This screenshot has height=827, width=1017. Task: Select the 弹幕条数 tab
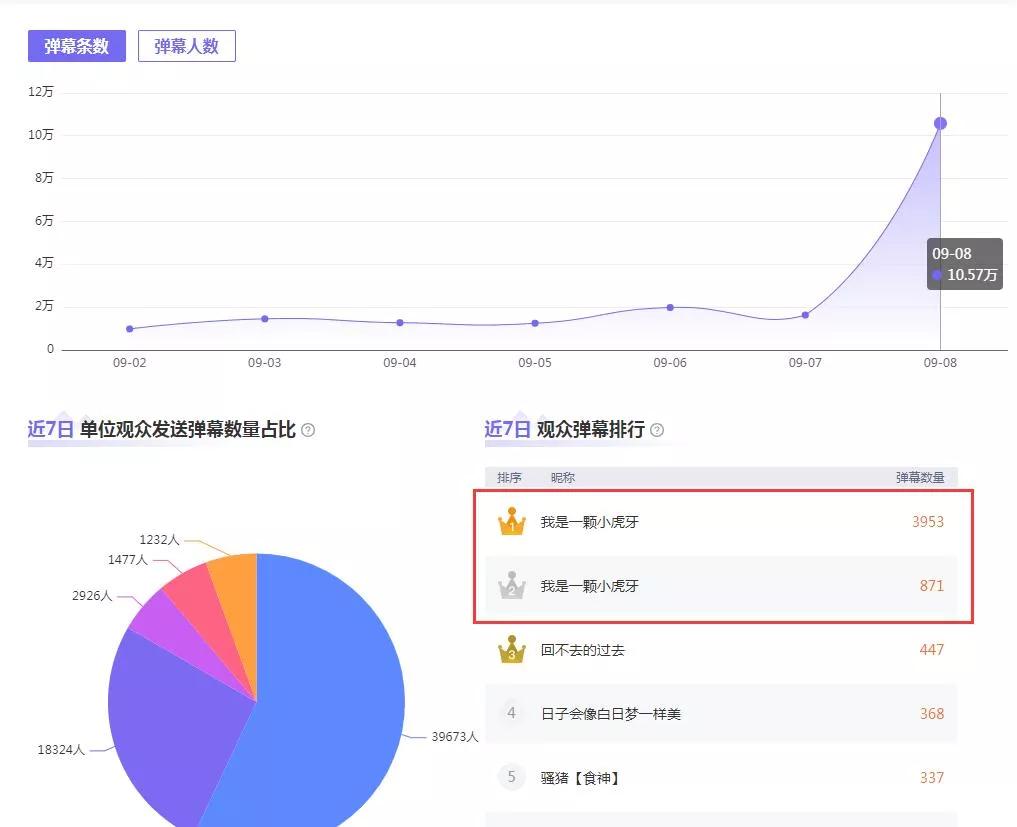coord(76,45)
